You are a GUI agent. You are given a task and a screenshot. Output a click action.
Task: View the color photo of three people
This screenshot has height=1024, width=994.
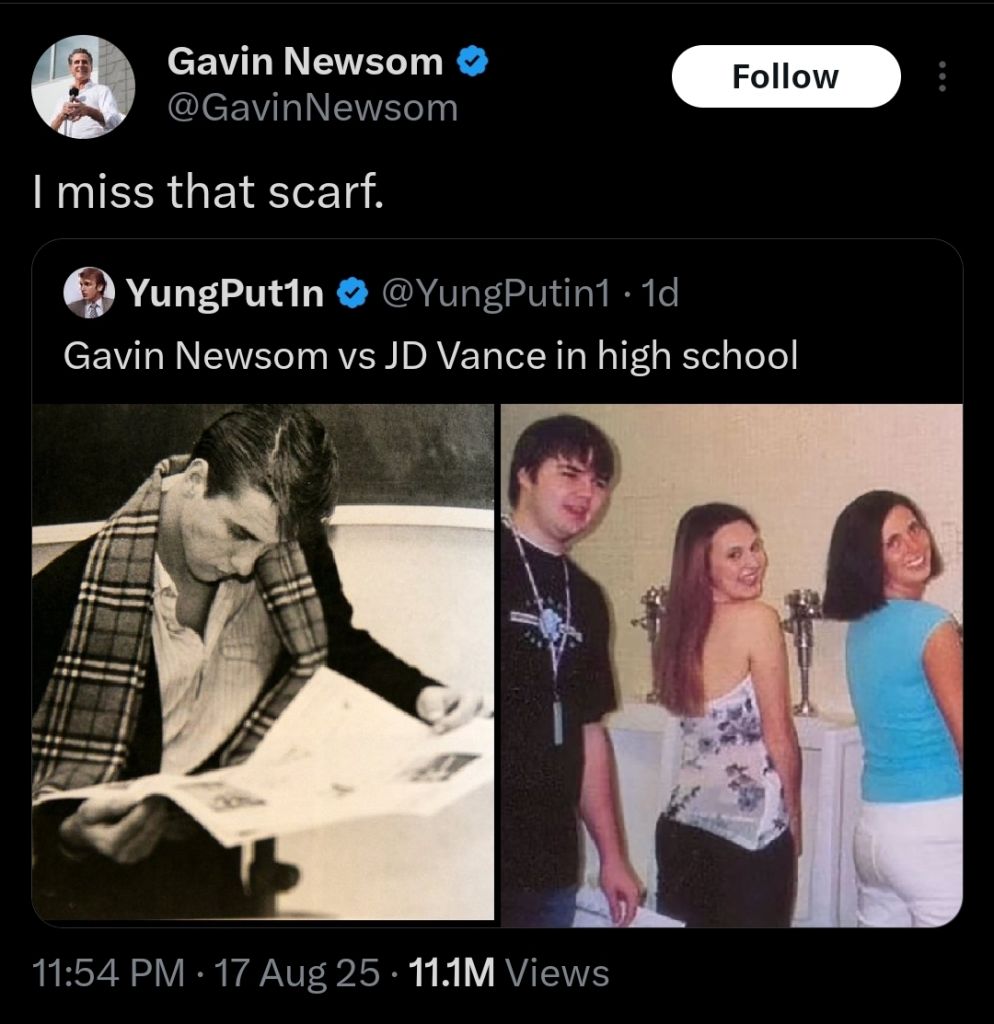click(731, 665)
